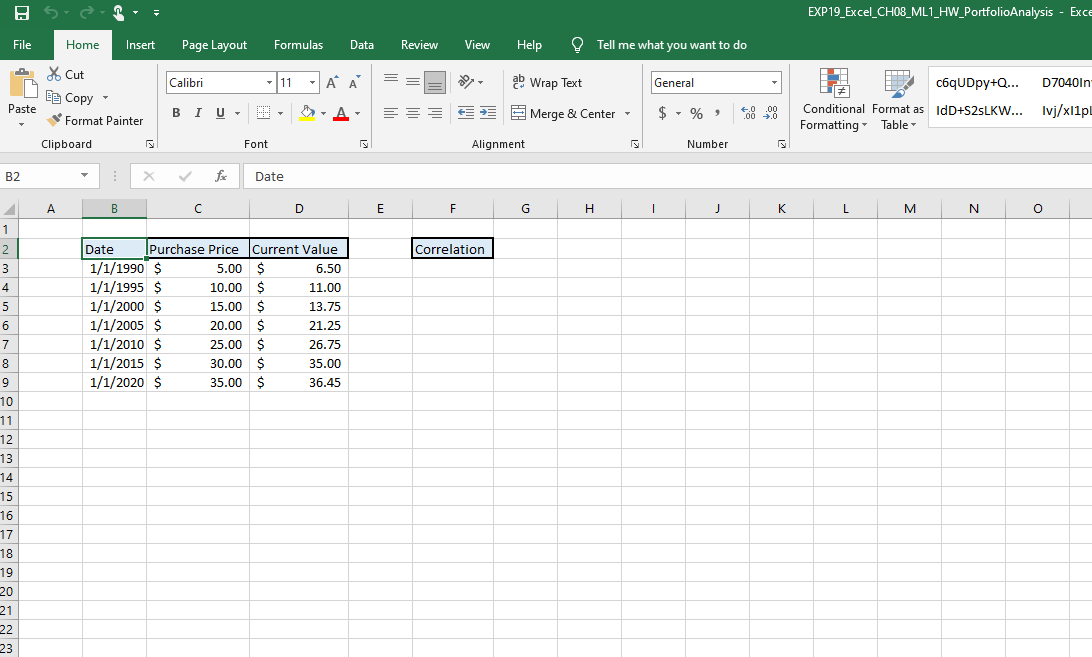
Task: Select Bottom Align icon
Action: 435,82
